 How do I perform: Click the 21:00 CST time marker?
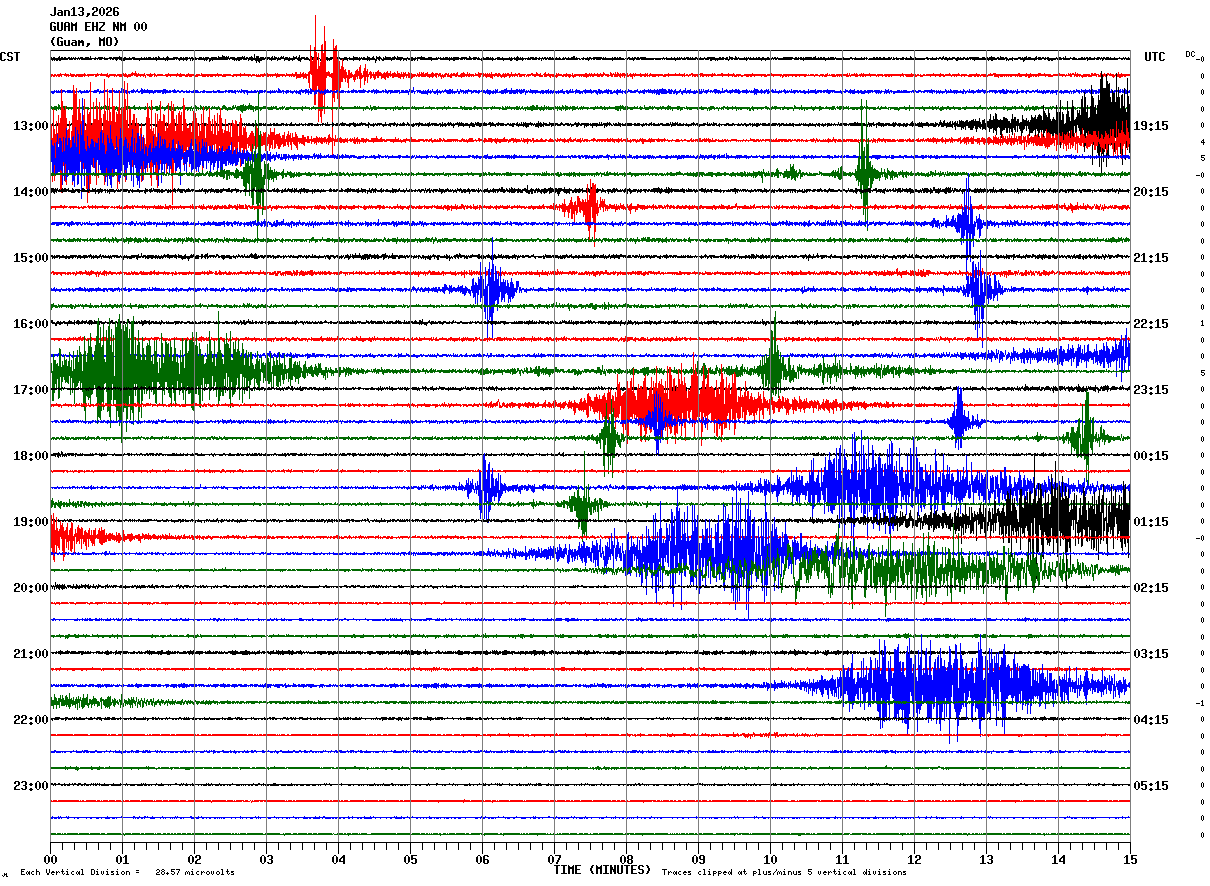pos(30,654)
